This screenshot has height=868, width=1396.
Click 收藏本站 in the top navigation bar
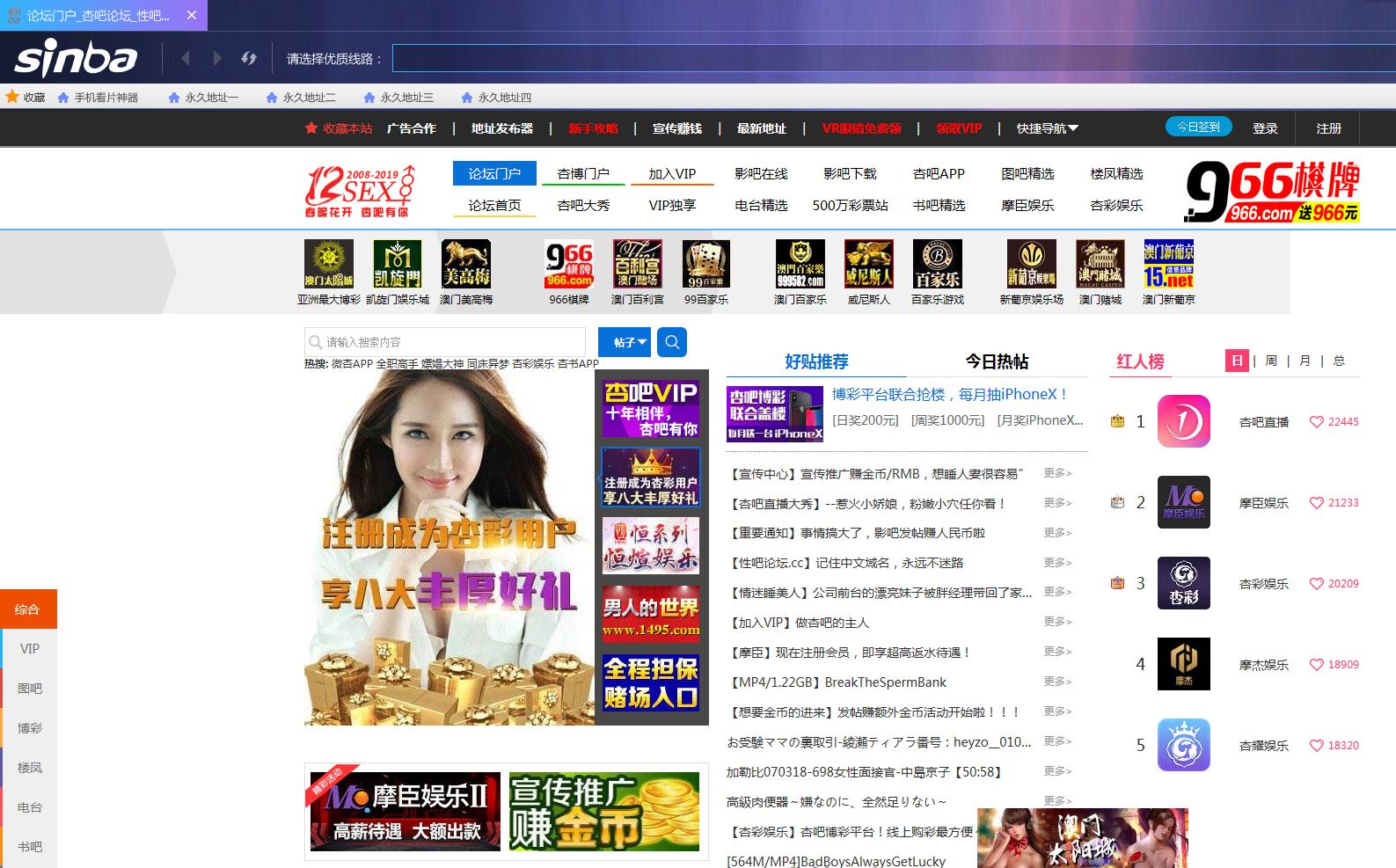(x=339, y=128)
